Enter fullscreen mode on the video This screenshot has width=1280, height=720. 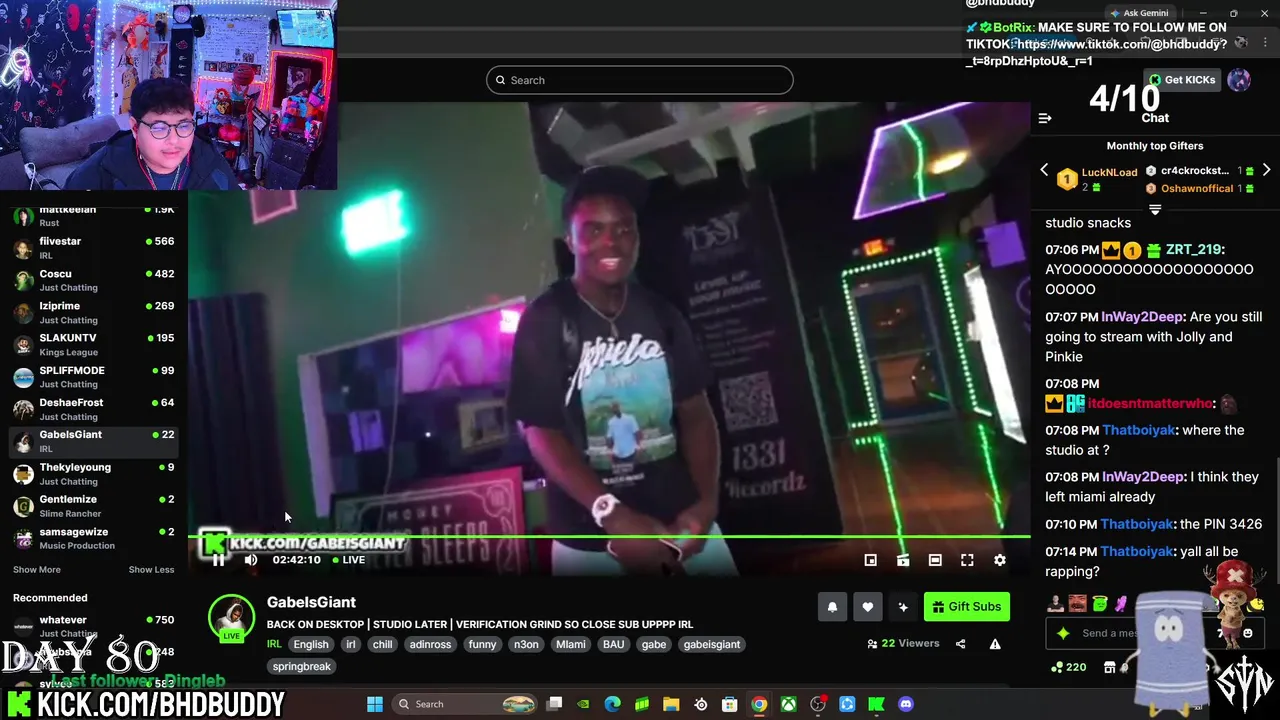pos(967,560)
